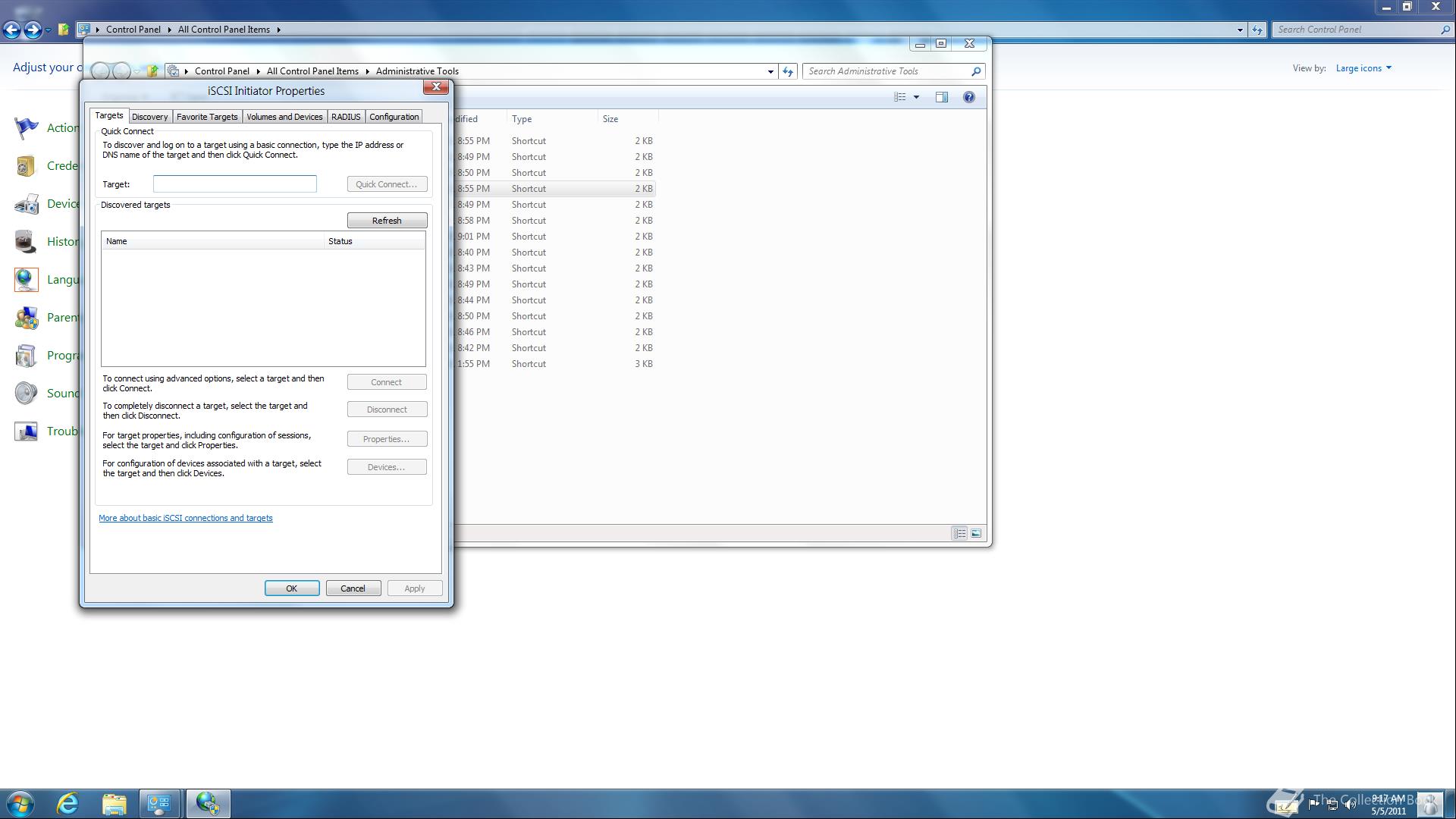Expand Control Panel address history dropdown
This screenshot has width=1456, height=819.
tap(1240, 30)
